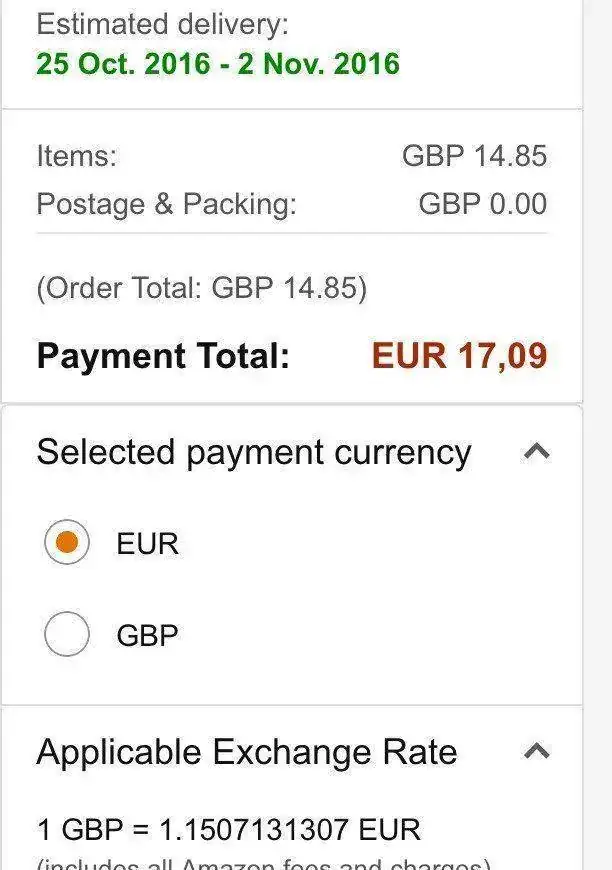Select the EUR radio button
Image resolution: width=612 pixels, height=870 pixels.
[x=67, y=543]
